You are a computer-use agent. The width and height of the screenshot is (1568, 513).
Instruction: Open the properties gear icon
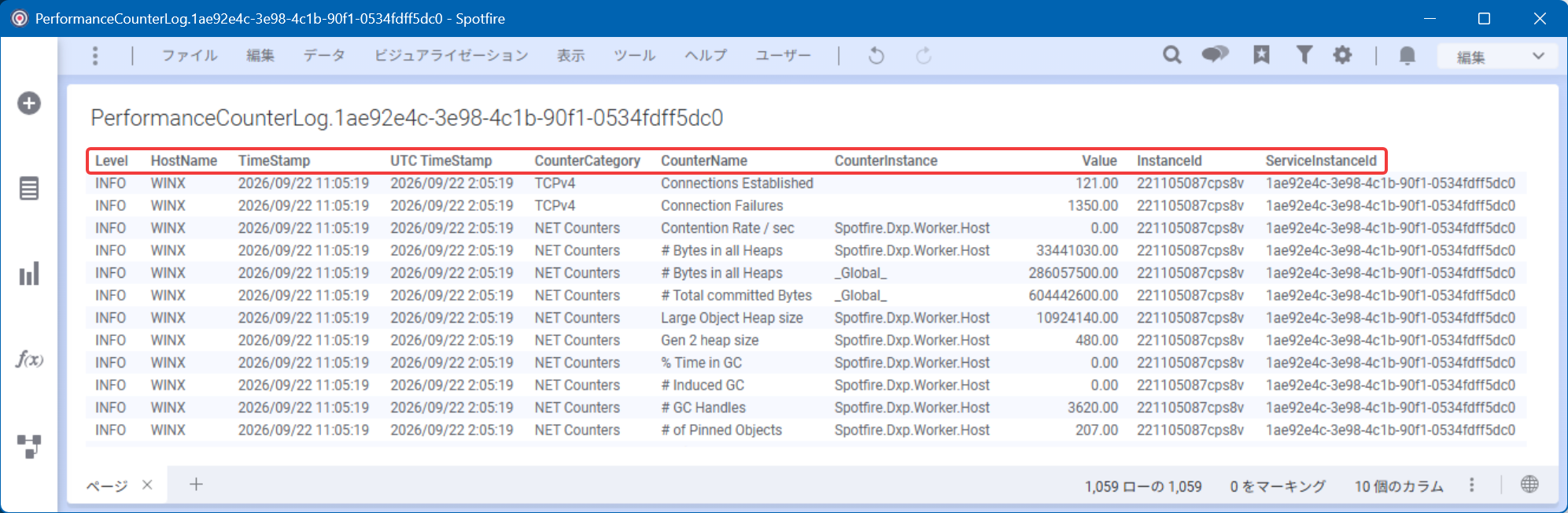1342,55
